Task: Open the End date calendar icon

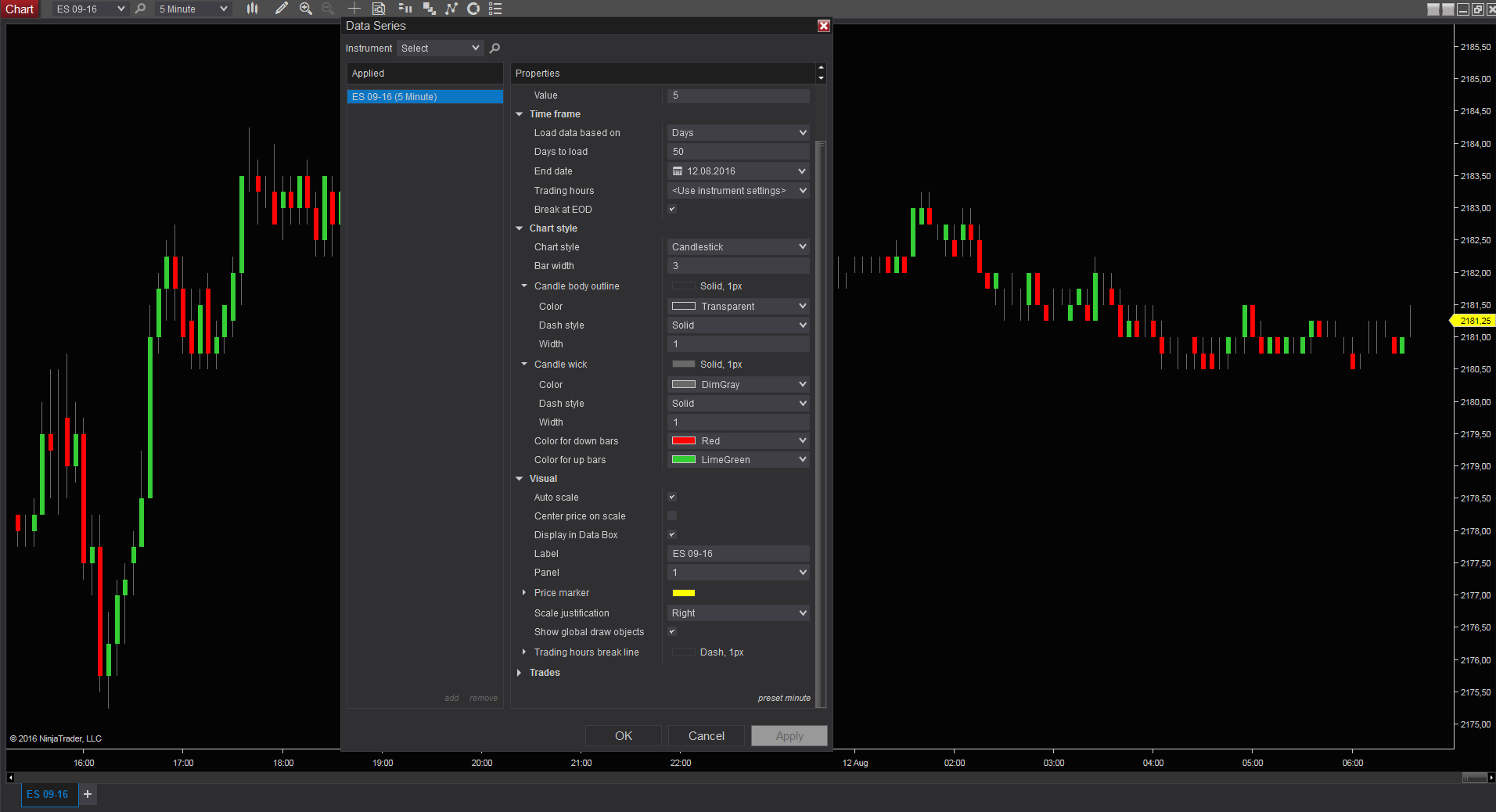Action: [678, 171]
